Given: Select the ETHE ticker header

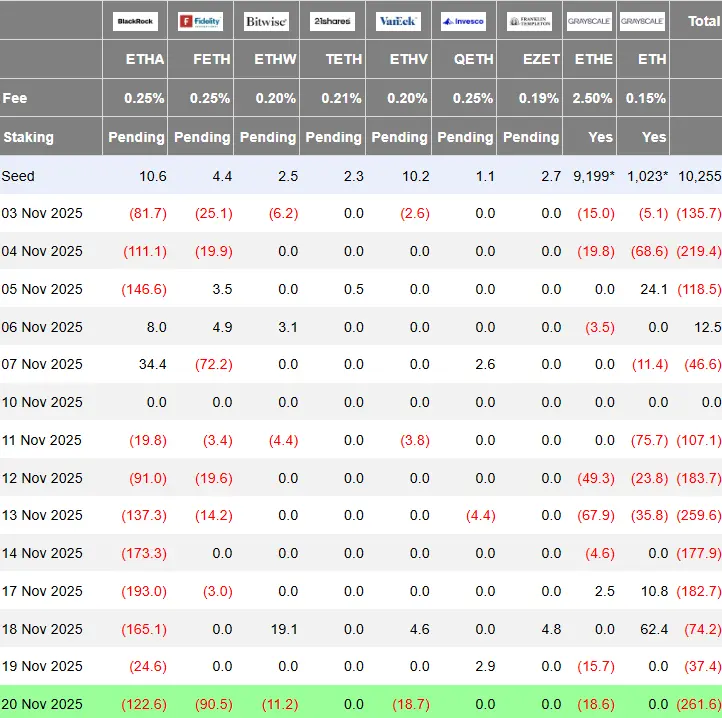Looking at the screenshot, I should (x=594, y=59).
